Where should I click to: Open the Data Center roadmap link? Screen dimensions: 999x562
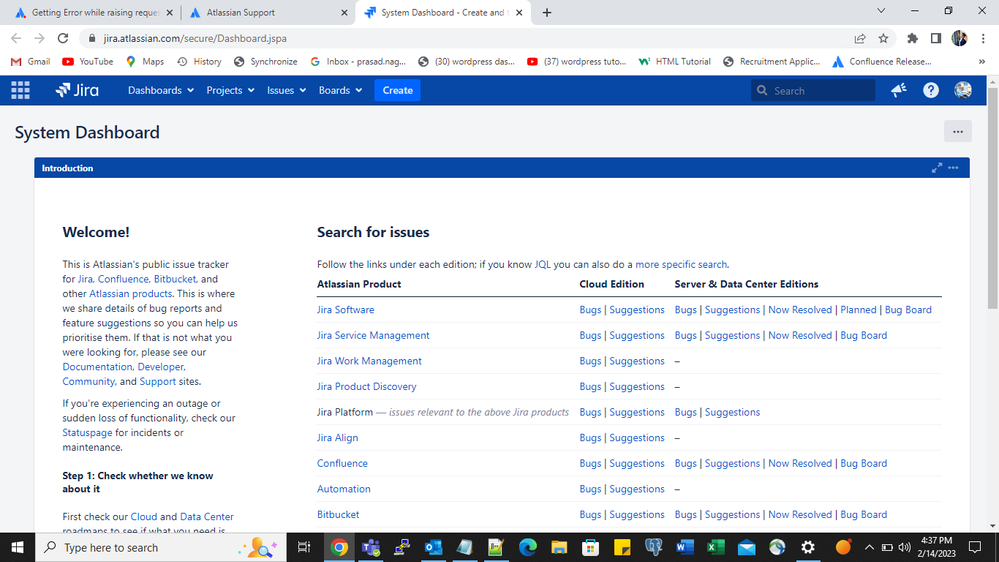point(206,517)
